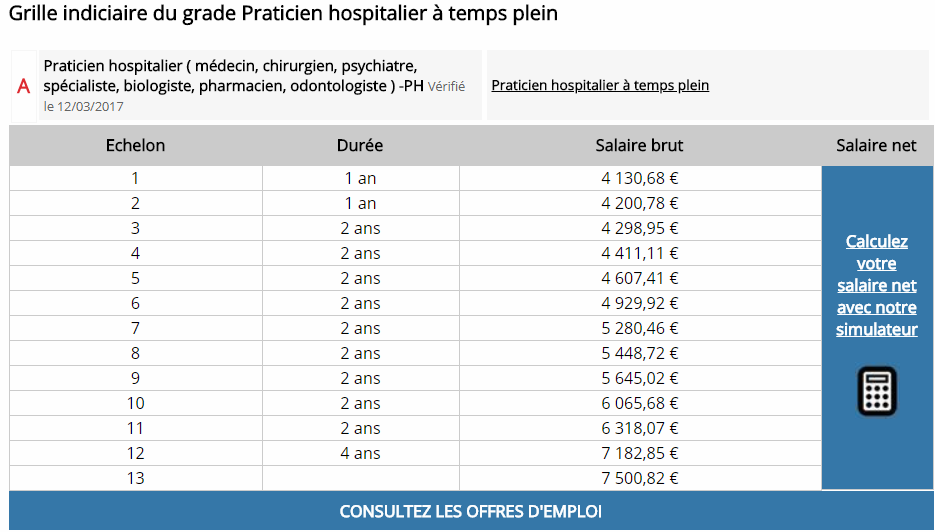Screen dimensions: 935x532
Task: Click the Salaire net column header
Action: pos(876,145)
